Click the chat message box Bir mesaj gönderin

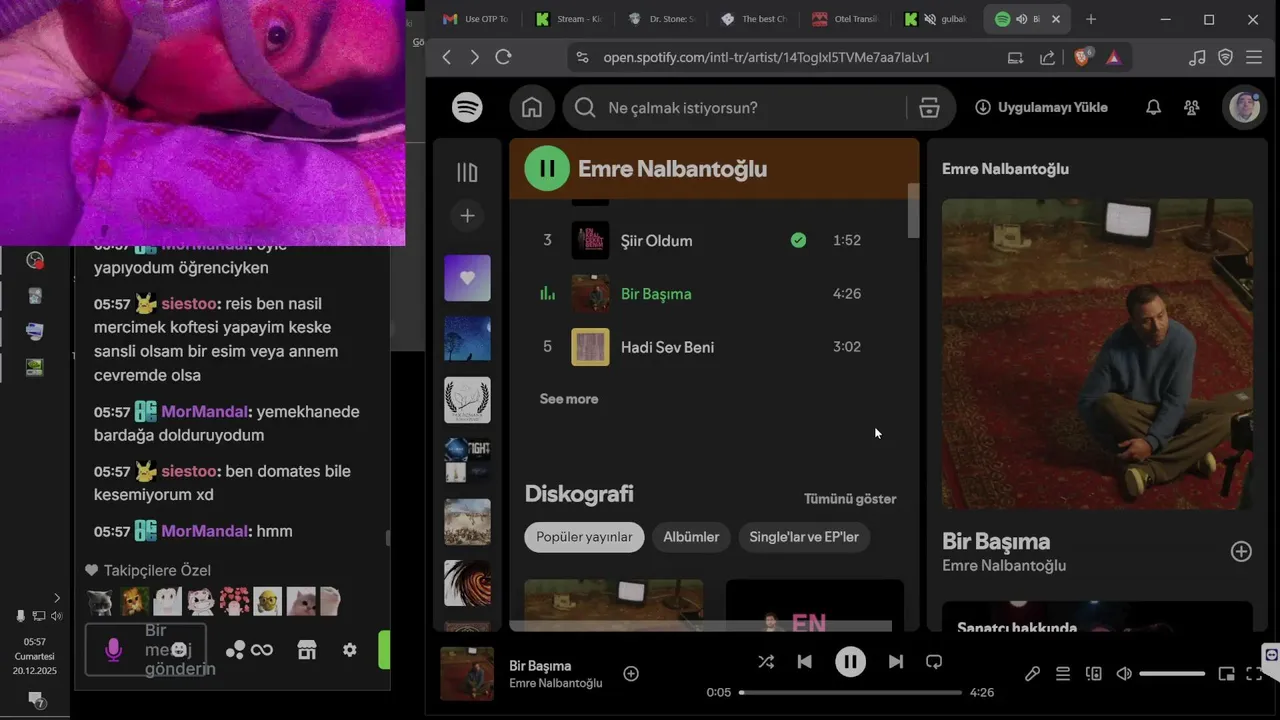point(146,650)
